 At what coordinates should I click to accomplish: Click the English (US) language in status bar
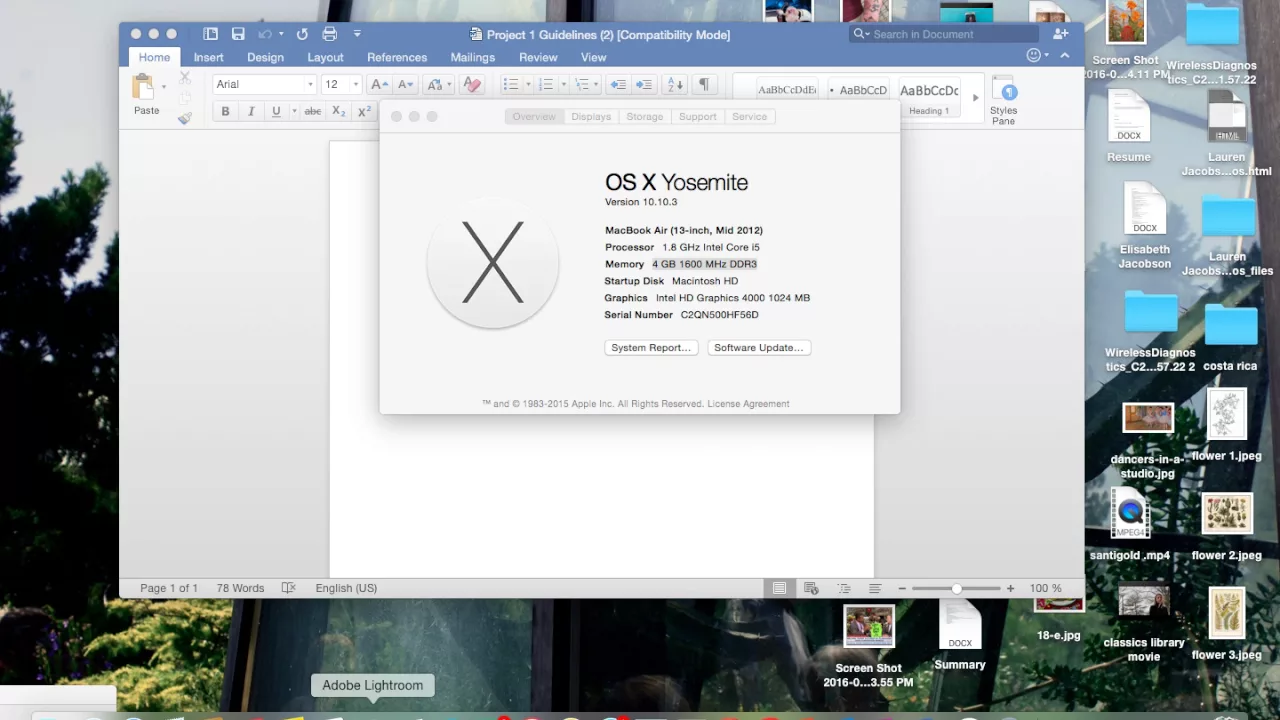[346, 588]
